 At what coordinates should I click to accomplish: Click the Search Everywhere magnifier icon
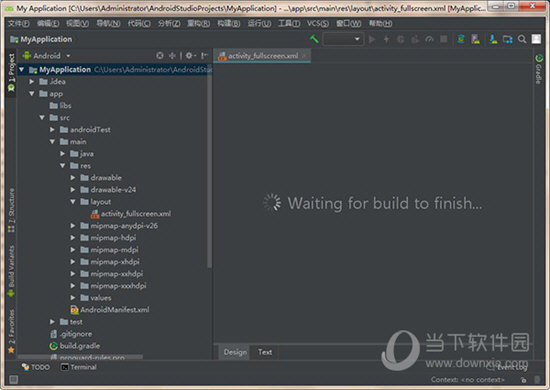(522, 39)
